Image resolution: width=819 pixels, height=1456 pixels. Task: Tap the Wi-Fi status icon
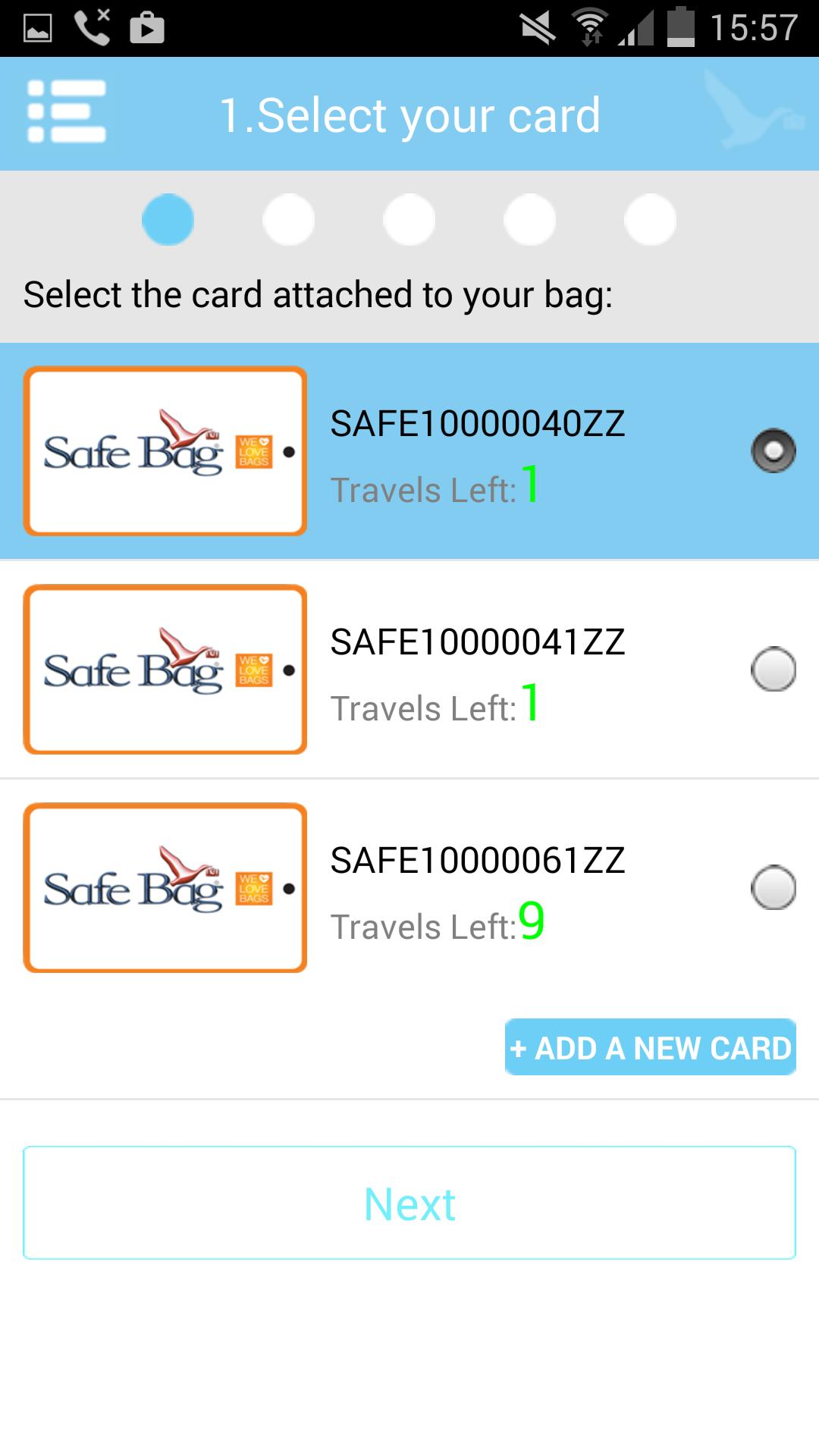pos(590,28)
